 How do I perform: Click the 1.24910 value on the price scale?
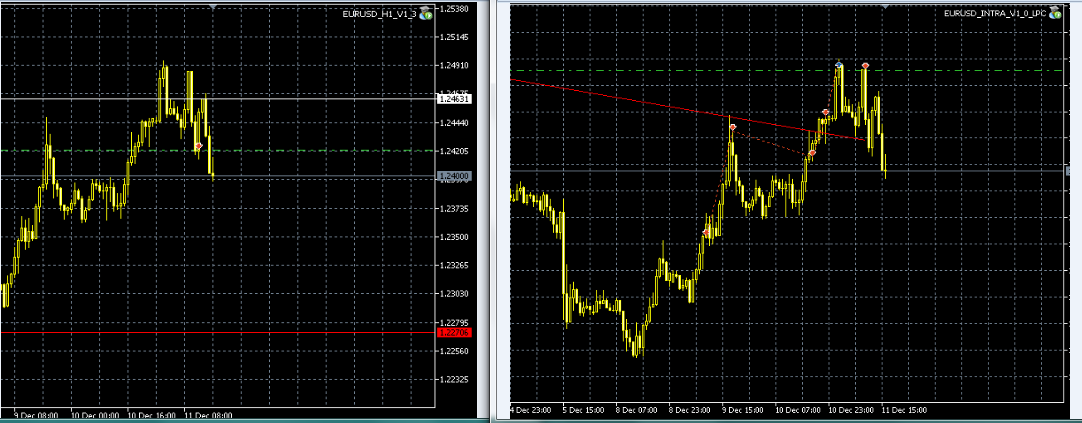click(x=455, y=66)
